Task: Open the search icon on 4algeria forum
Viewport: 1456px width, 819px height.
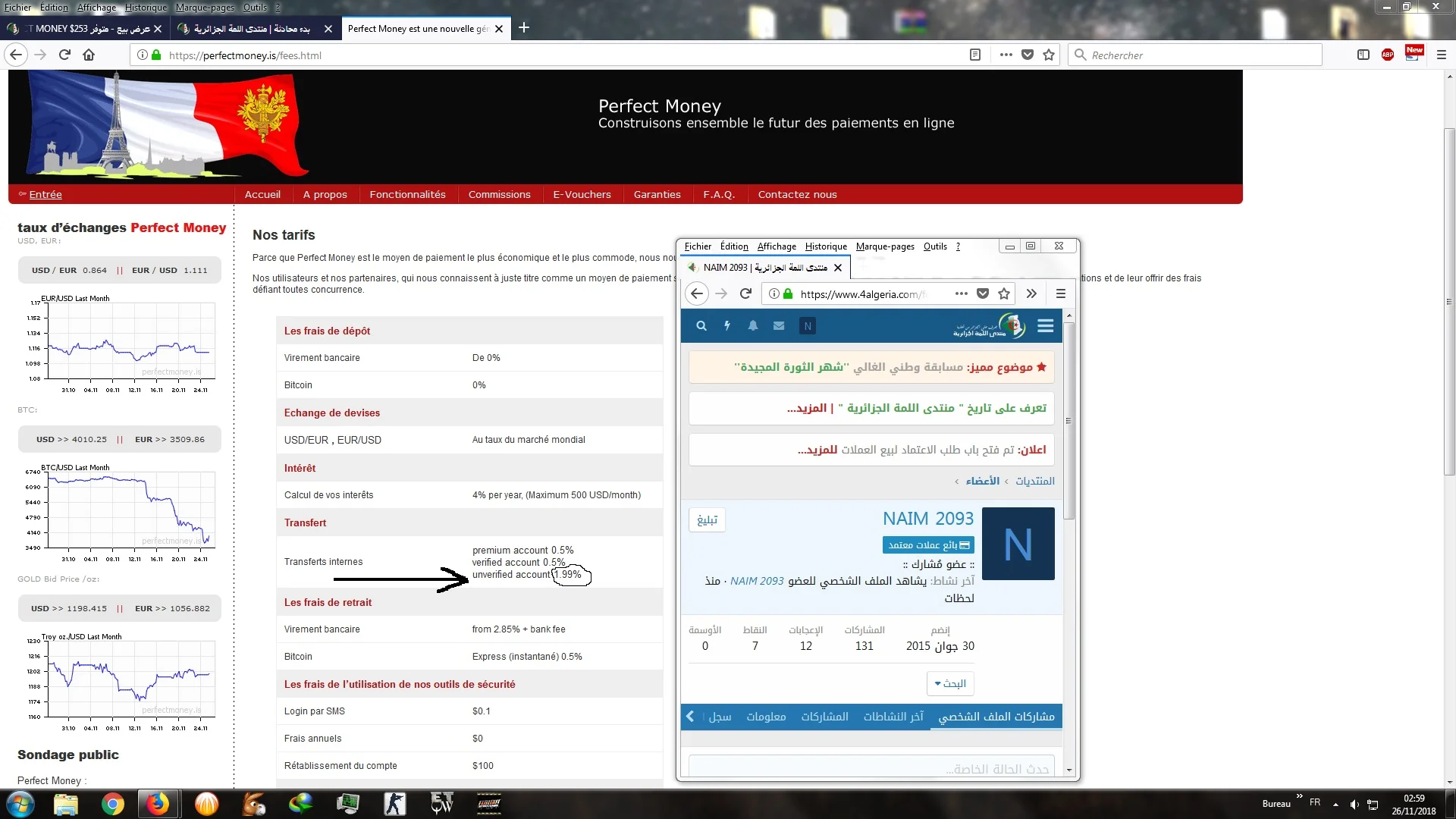Action: pyautogui.click(x=701, y=325)
